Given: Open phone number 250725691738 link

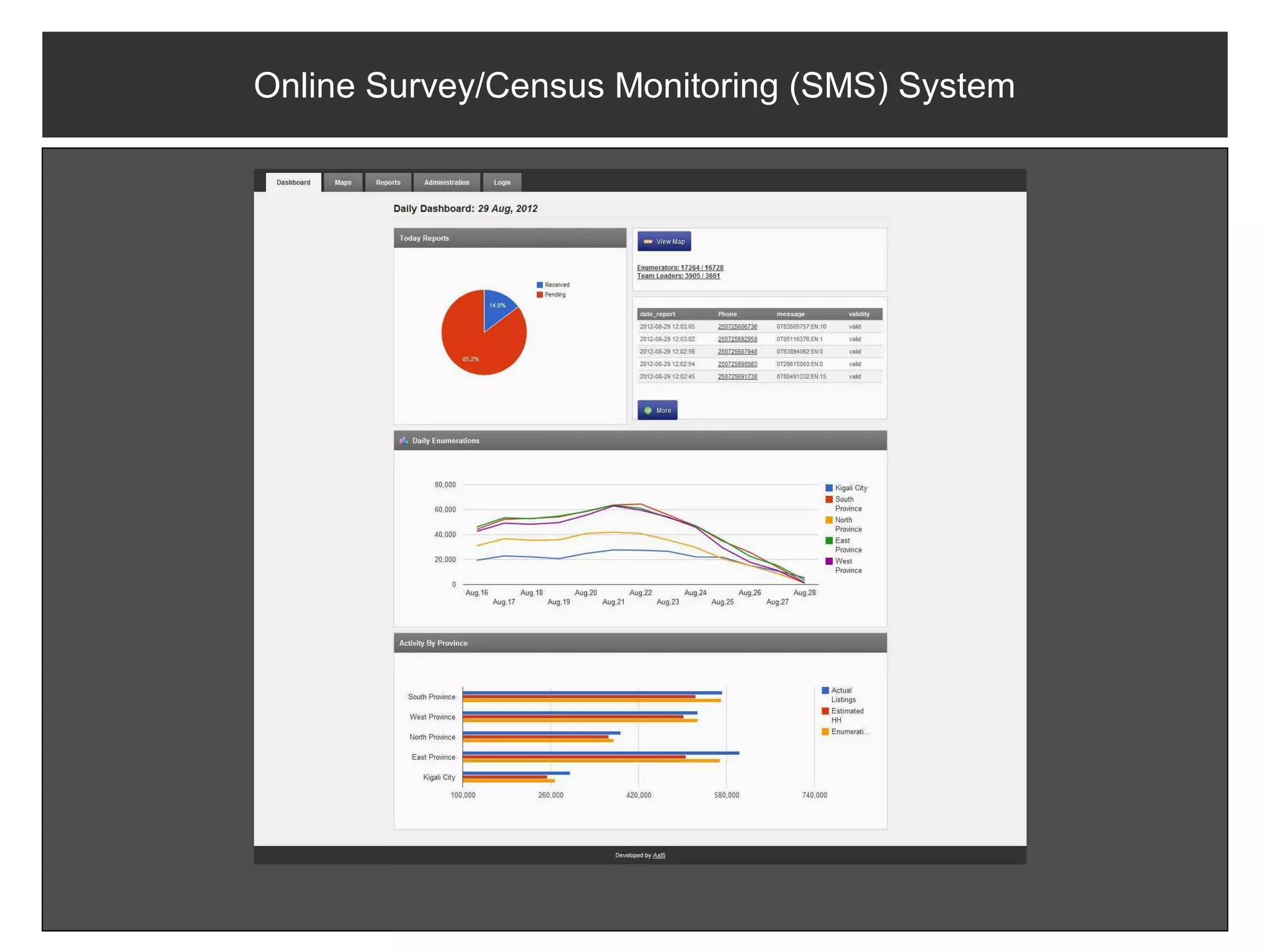Looking at the screenshot, I should tap(737, 377).
